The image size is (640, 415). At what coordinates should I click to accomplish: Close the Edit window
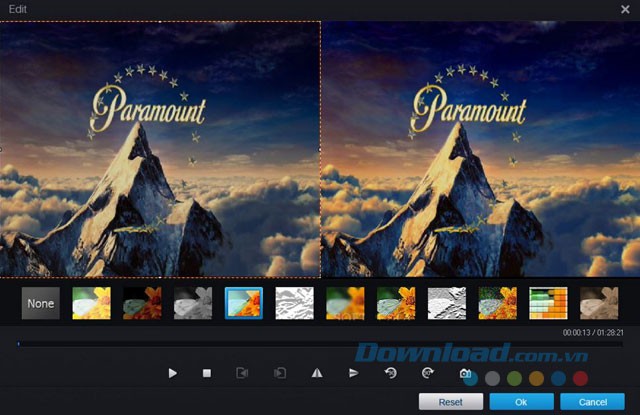point(625,9)
